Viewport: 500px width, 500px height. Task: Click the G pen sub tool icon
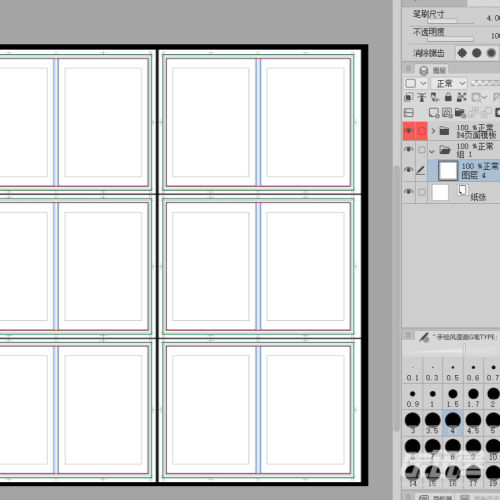424,337
